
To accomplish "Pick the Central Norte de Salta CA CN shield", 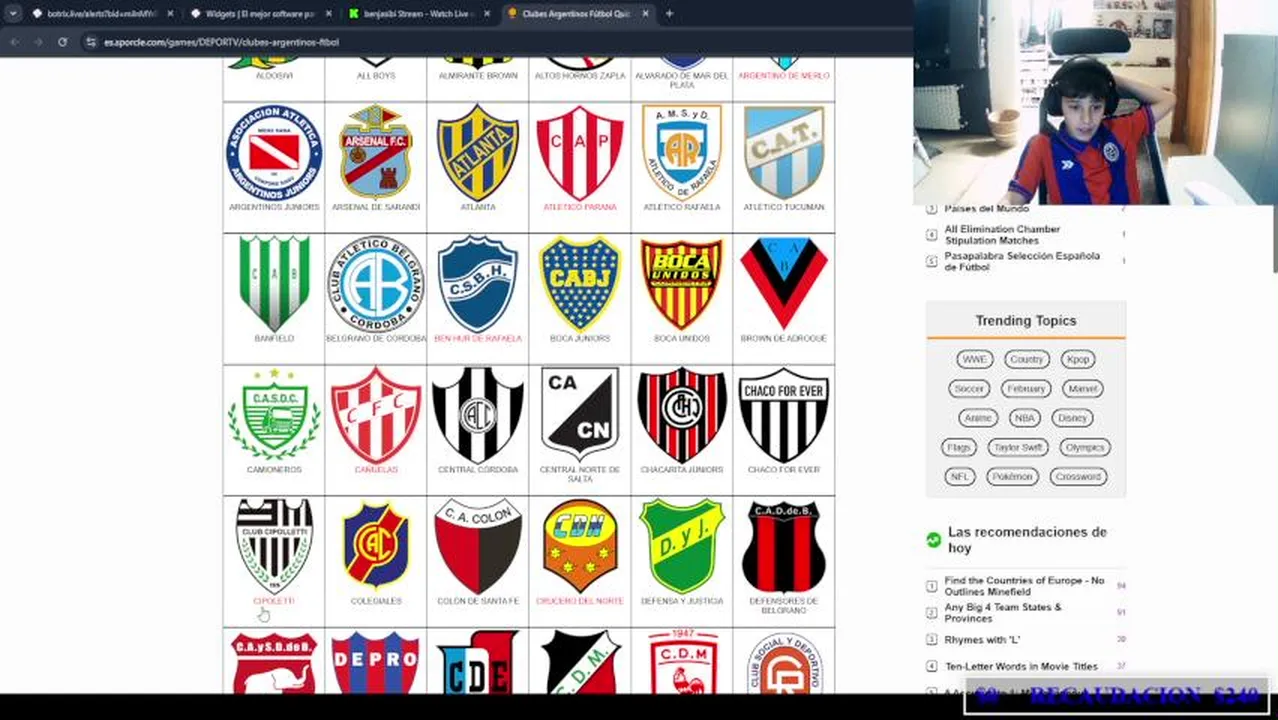I will [580, 415].
